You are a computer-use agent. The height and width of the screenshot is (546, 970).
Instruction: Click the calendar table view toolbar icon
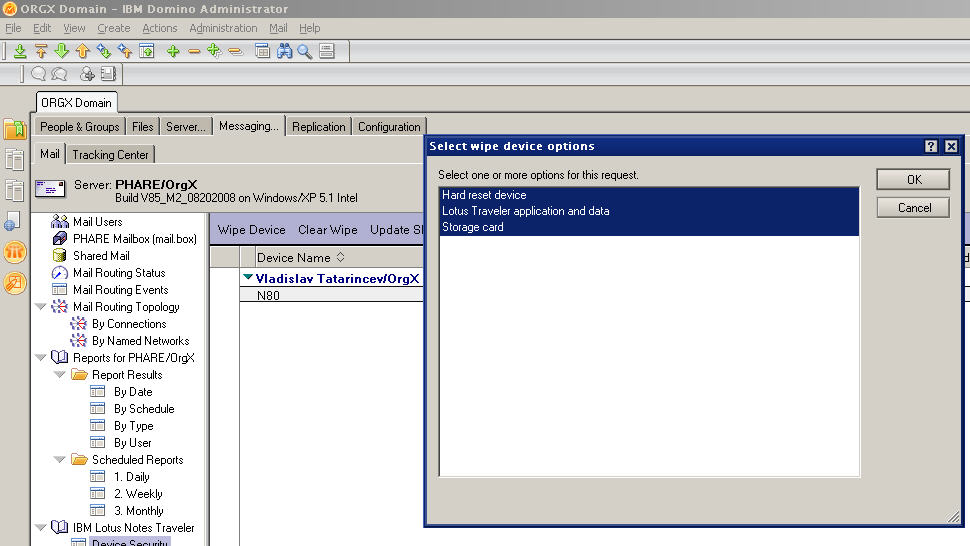click(262, 51)
